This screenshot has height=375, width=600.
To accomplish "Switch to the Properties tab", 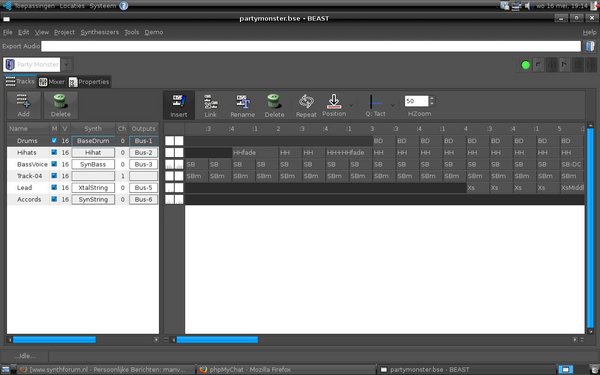I will [x=89, y=82].
